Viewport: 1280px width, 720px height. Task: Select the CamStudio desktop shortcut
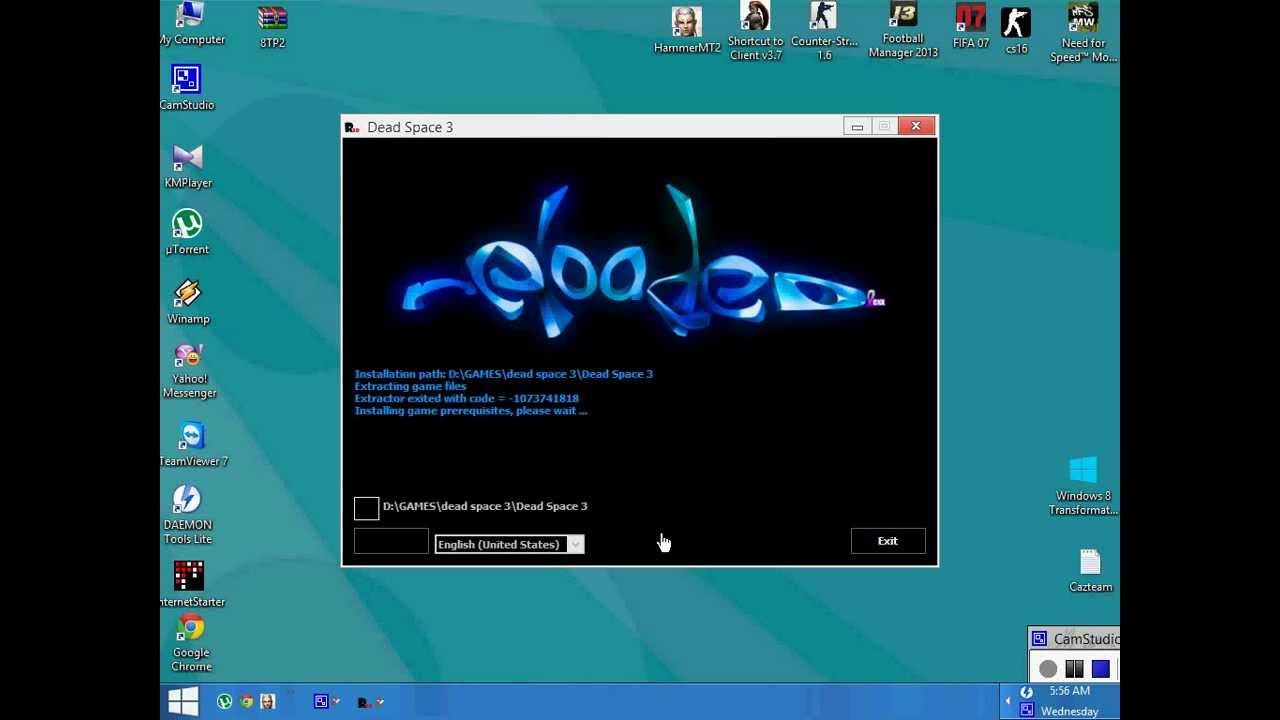click(187, 87)
